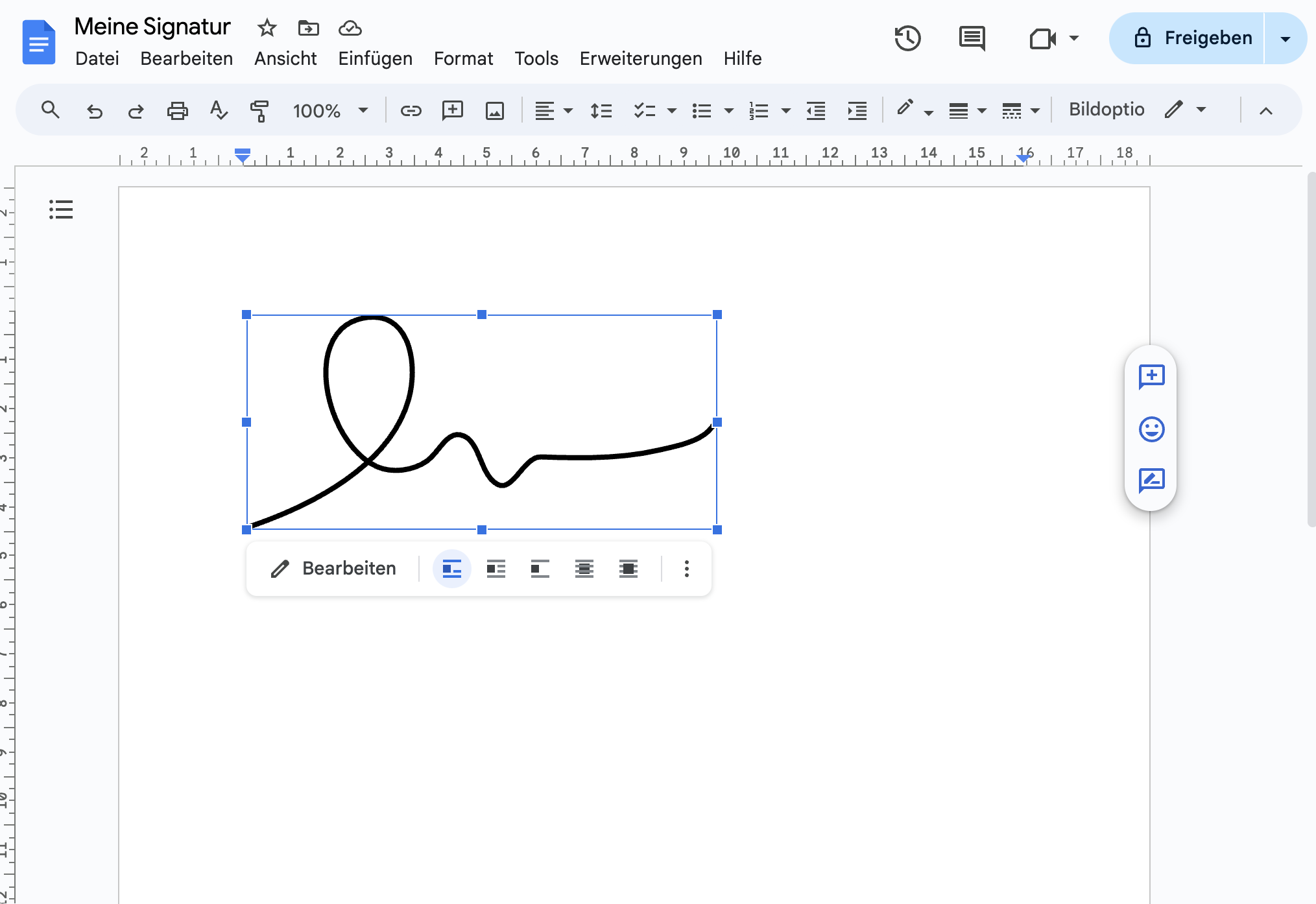Screen dimensions: 1316x904
Task: Click the top-right resize handle of drawing
Action: point(717,315)
